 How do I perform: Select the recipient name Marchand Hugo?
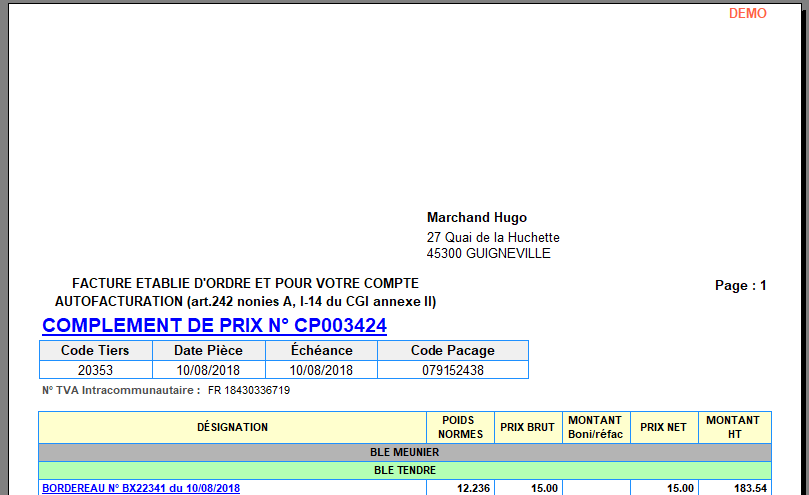(476, 218)
